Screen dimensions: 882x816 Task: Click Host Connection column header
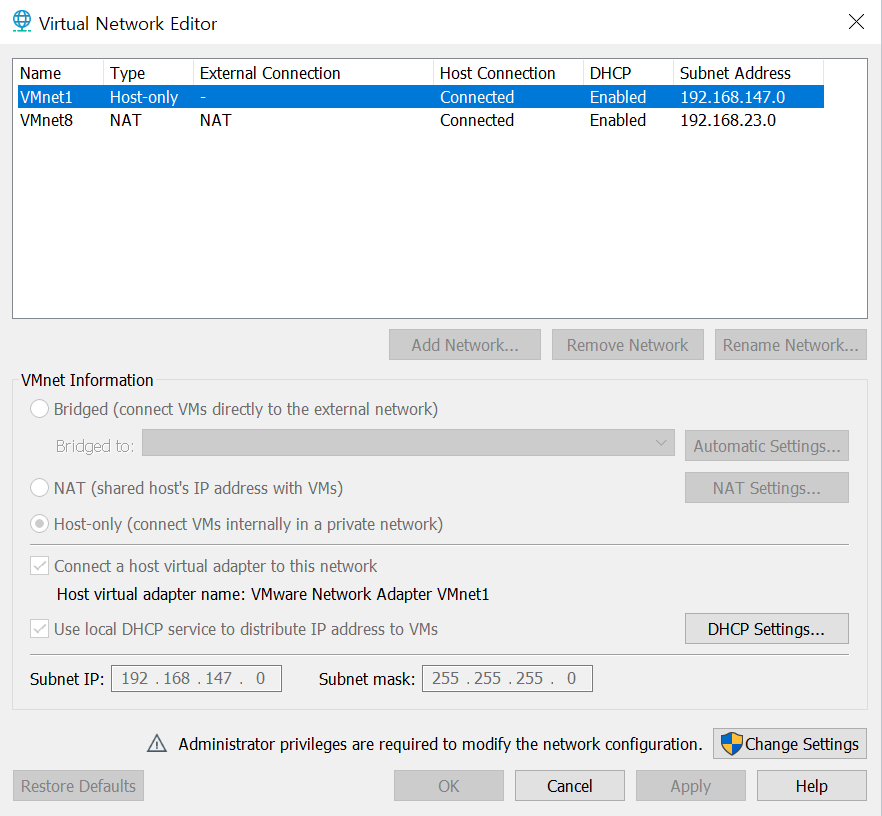coord(508,73)
